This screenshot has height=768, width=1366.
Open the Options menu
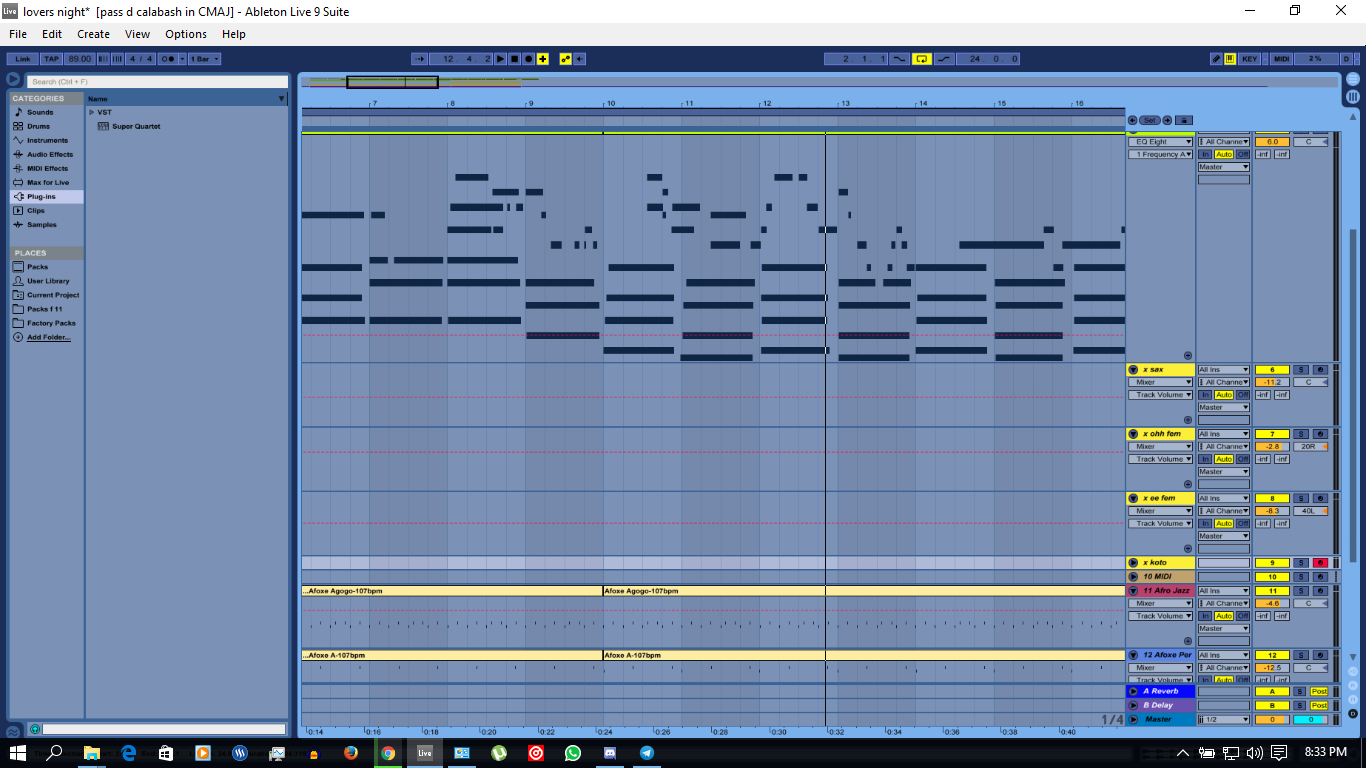tap(185, 33)
